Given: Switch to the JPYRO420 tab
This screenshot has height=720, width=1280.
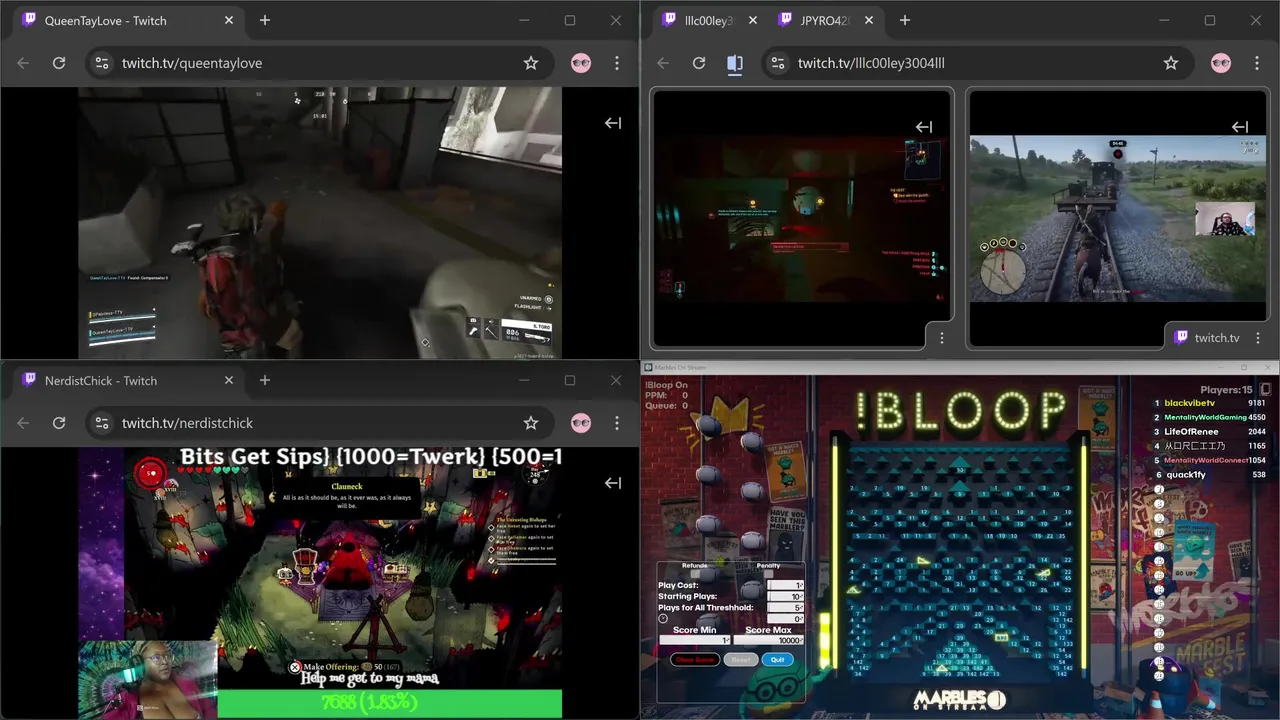Looking at the screenshot, I should [x=825, y=20].
